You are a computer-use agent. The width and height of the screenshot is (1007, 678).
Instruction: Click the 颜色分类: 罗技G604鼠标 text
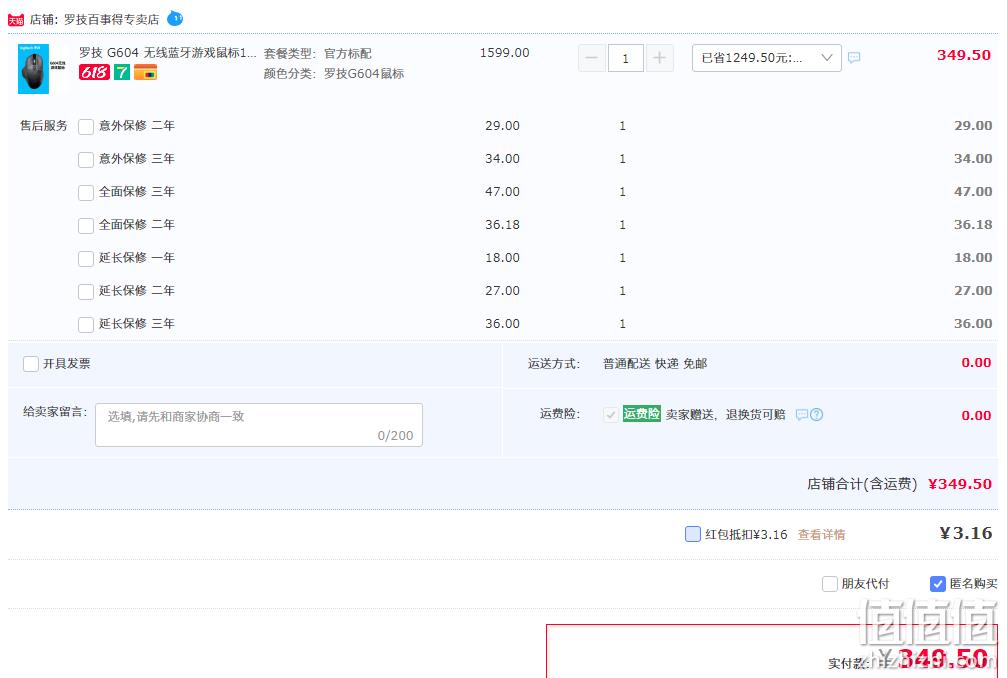(334, 74)
